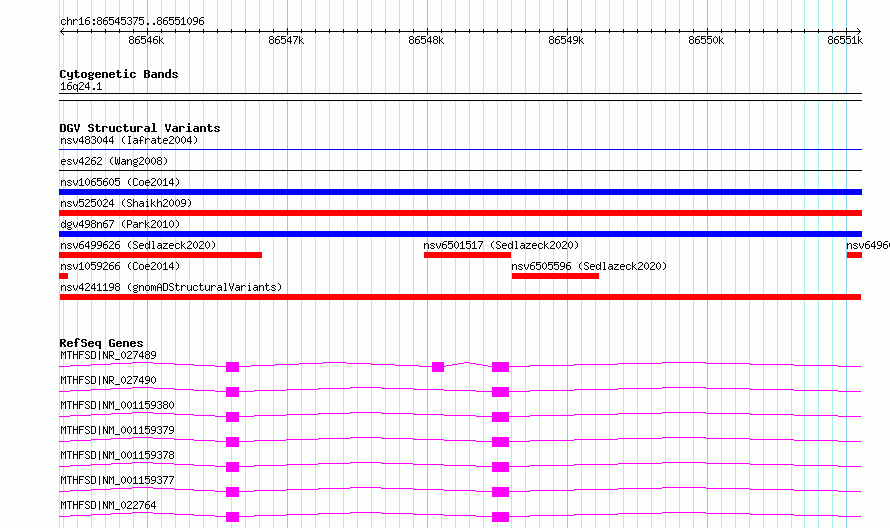
Task: Open nsv4241198 (gnomADStructuralVariants) label
Action: coord(171,287)
